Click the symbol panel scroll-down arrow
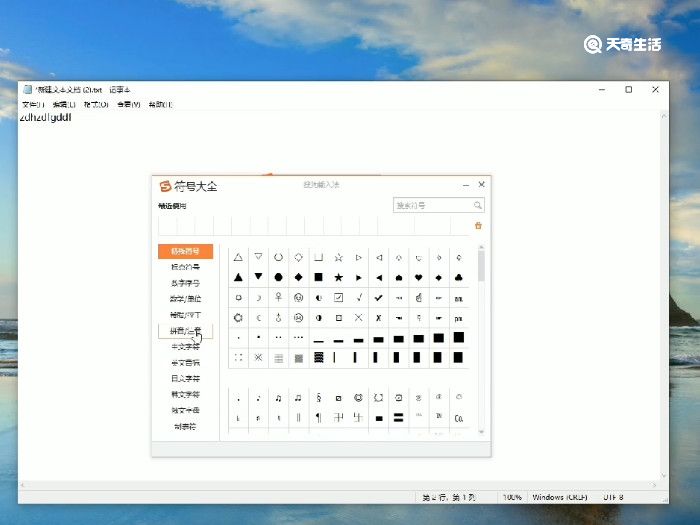700x525 pixels. 481,432
